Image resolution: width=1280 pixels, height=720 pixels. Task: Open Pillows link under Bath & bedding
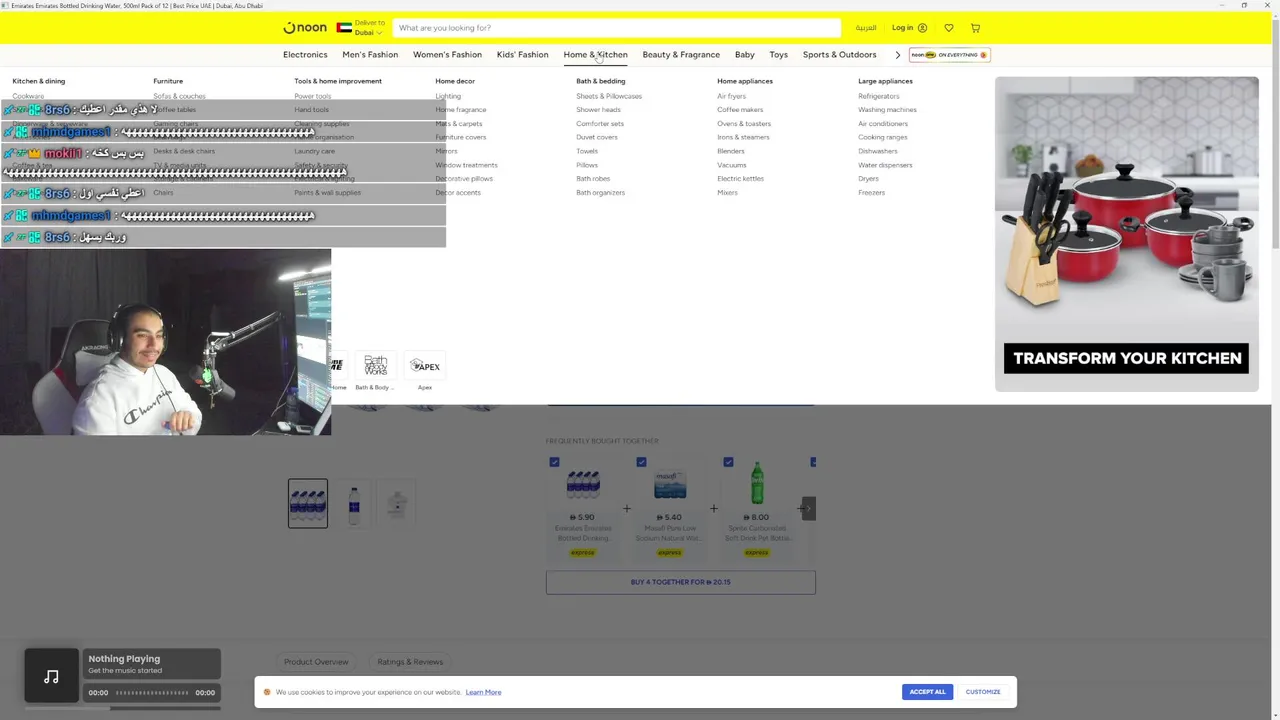point(587,165)
